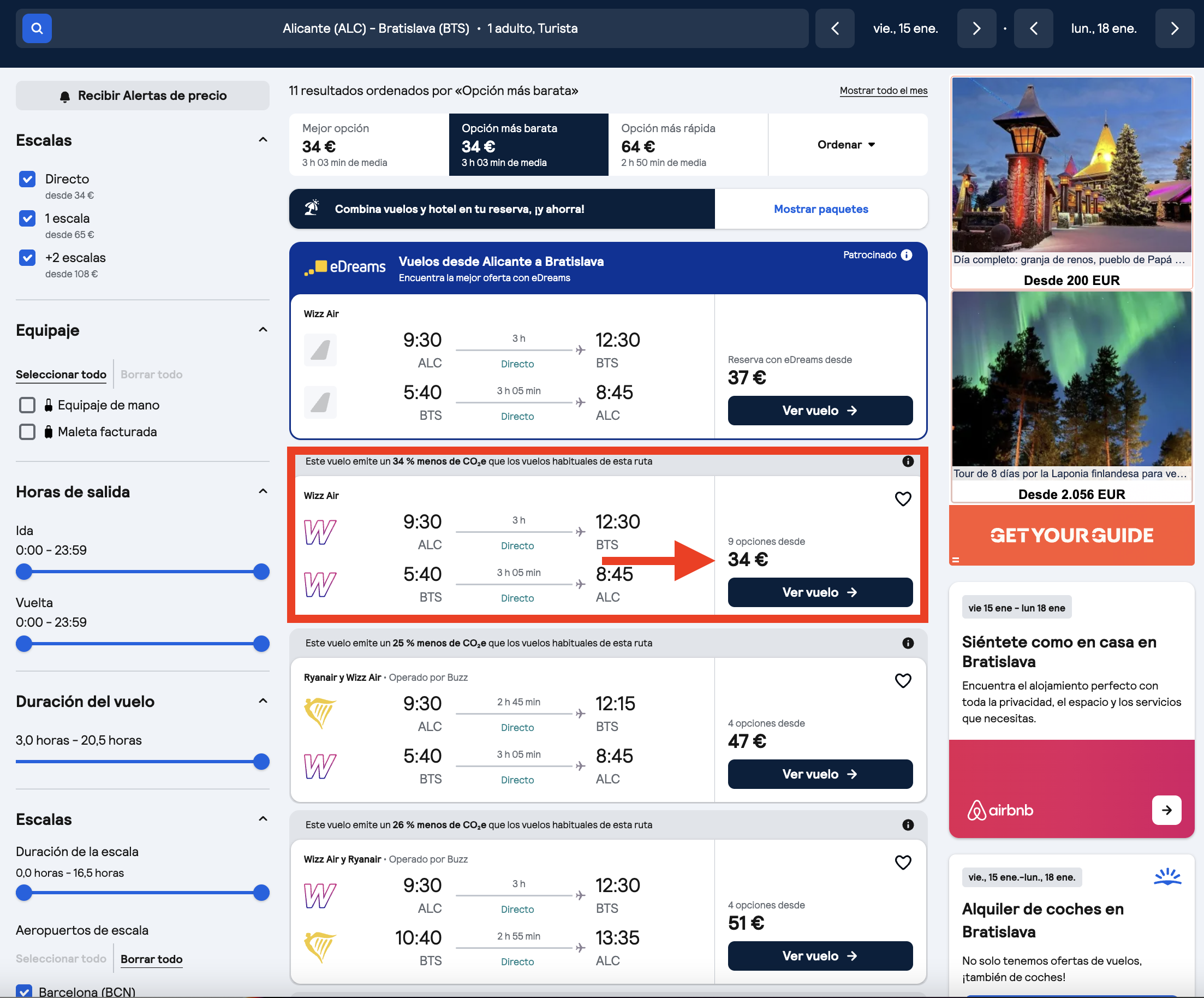Screen dimensions: 1204x998
Task: Go to previous return date before lun., 18 ene.
Action: click(x=1033, y=28)
